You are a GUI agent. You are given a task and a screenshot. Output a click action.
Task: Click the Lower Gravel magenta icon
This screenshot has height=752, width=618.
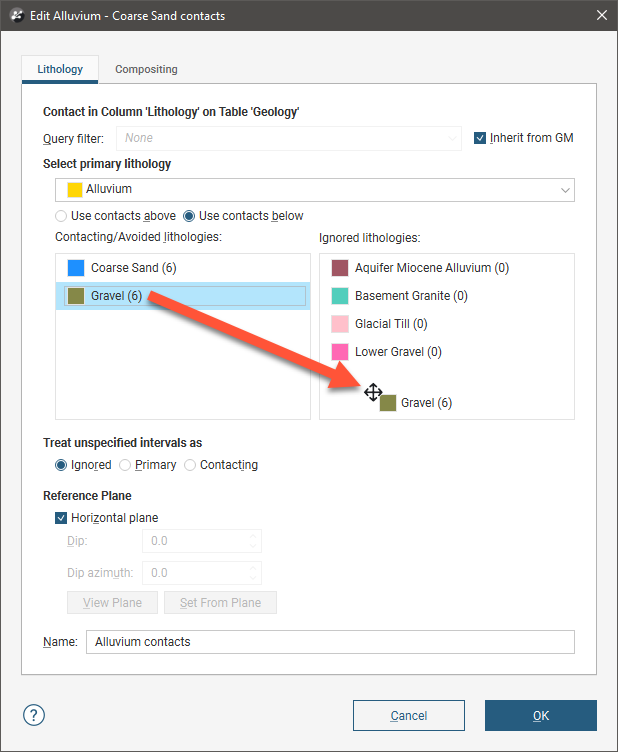[x=340, y=352]
